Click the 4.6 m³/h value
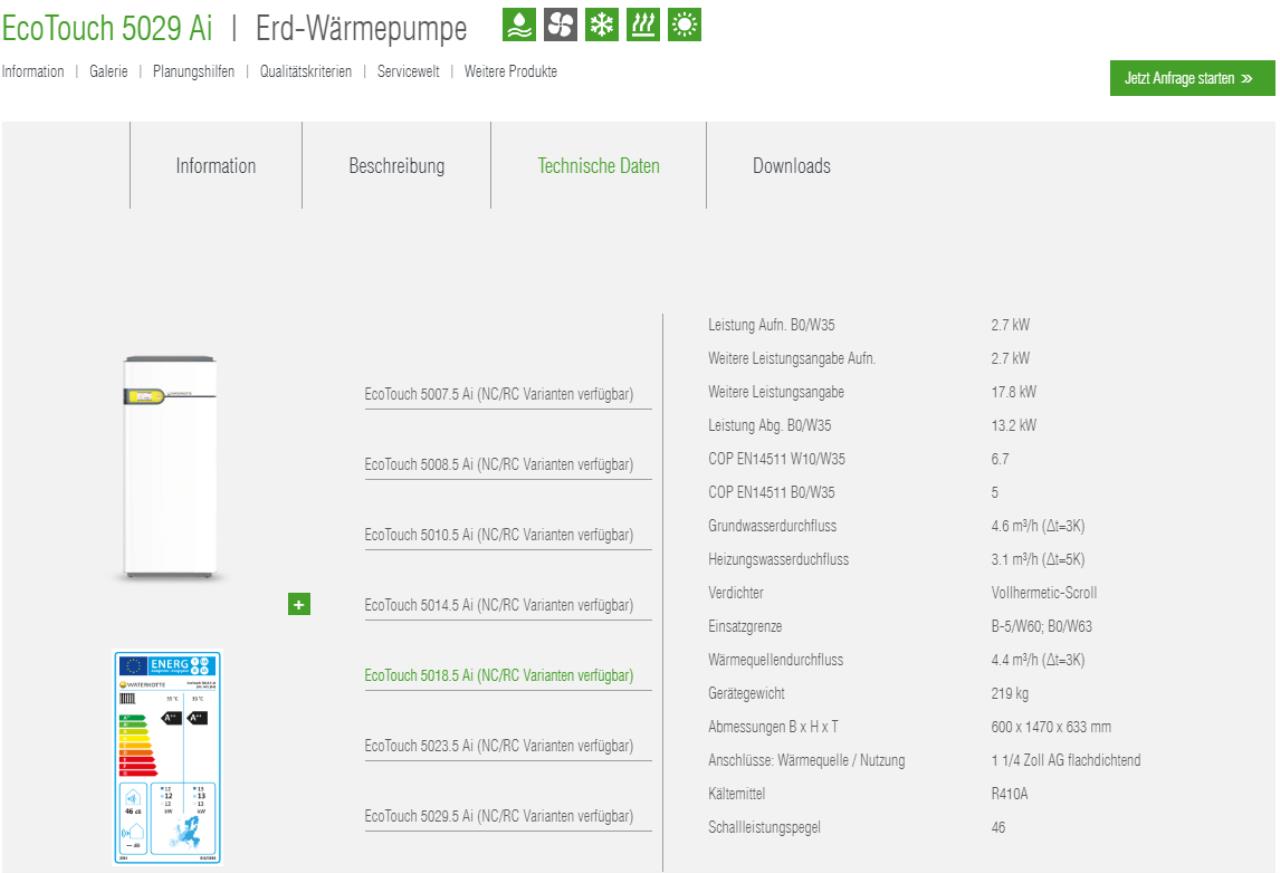 point(1036,525)
